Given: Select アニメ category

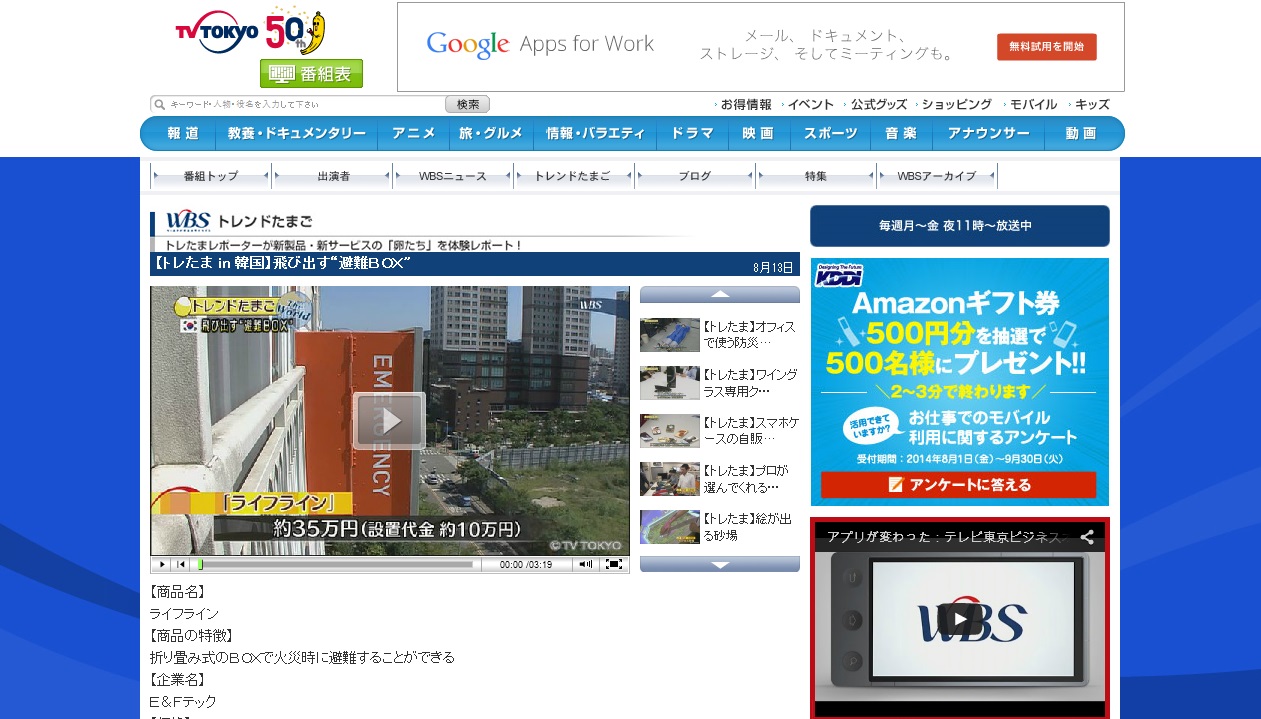Looking at the screenshot, I should tap(413, 133).
